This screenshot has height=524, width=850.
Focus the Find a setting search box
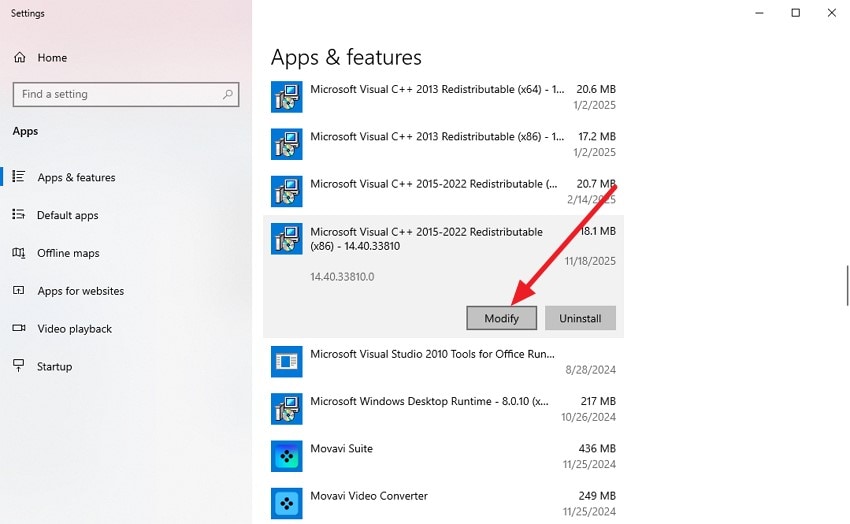126,94
